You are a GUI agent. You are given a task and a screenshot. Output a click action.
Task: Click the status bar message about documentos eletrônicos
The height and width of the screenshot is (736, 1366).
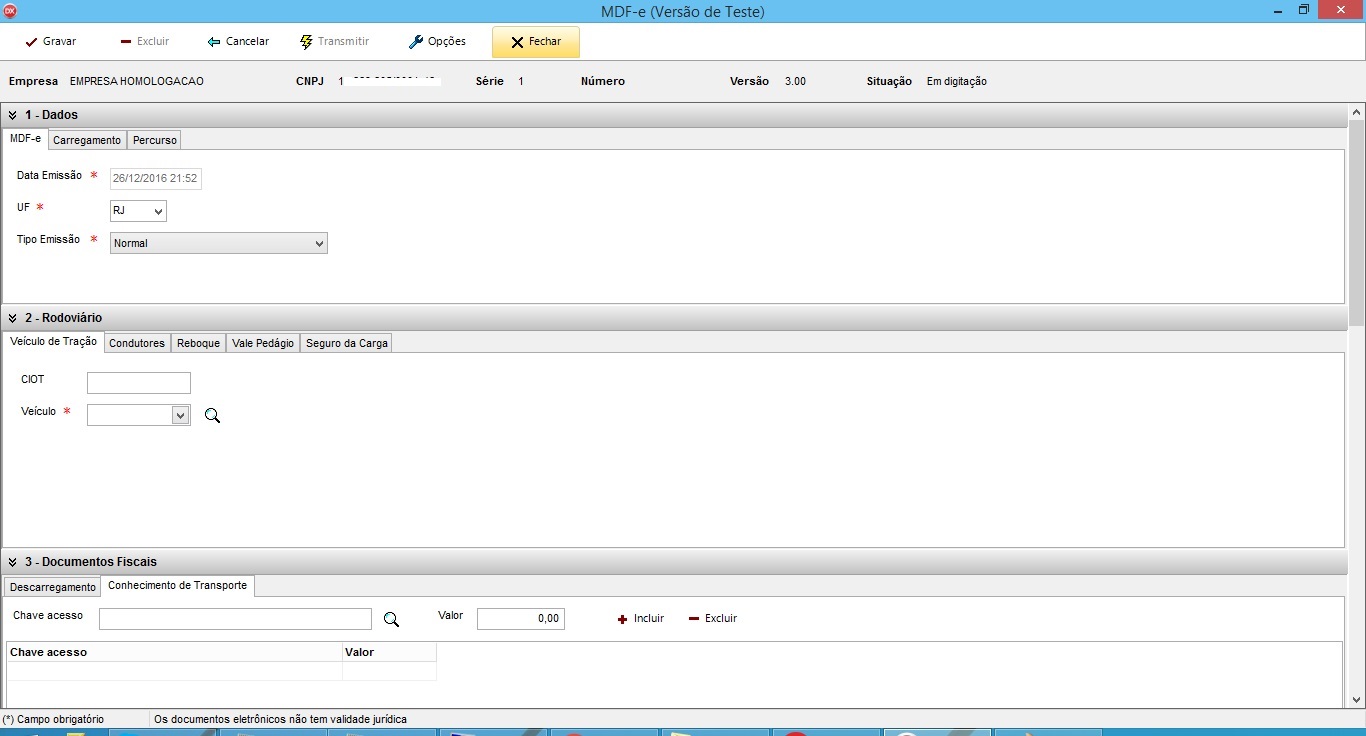[x=281, y=719]
